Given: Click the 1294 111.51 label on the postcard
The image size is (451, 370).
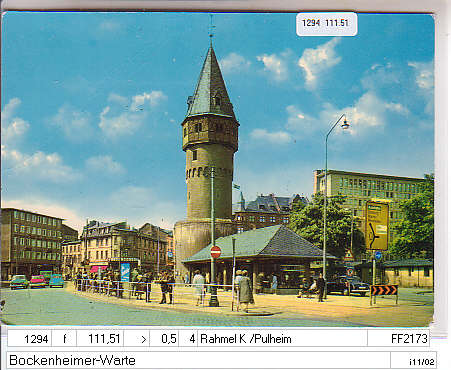Looking at the screenshot, I should [x=326, y=24].
